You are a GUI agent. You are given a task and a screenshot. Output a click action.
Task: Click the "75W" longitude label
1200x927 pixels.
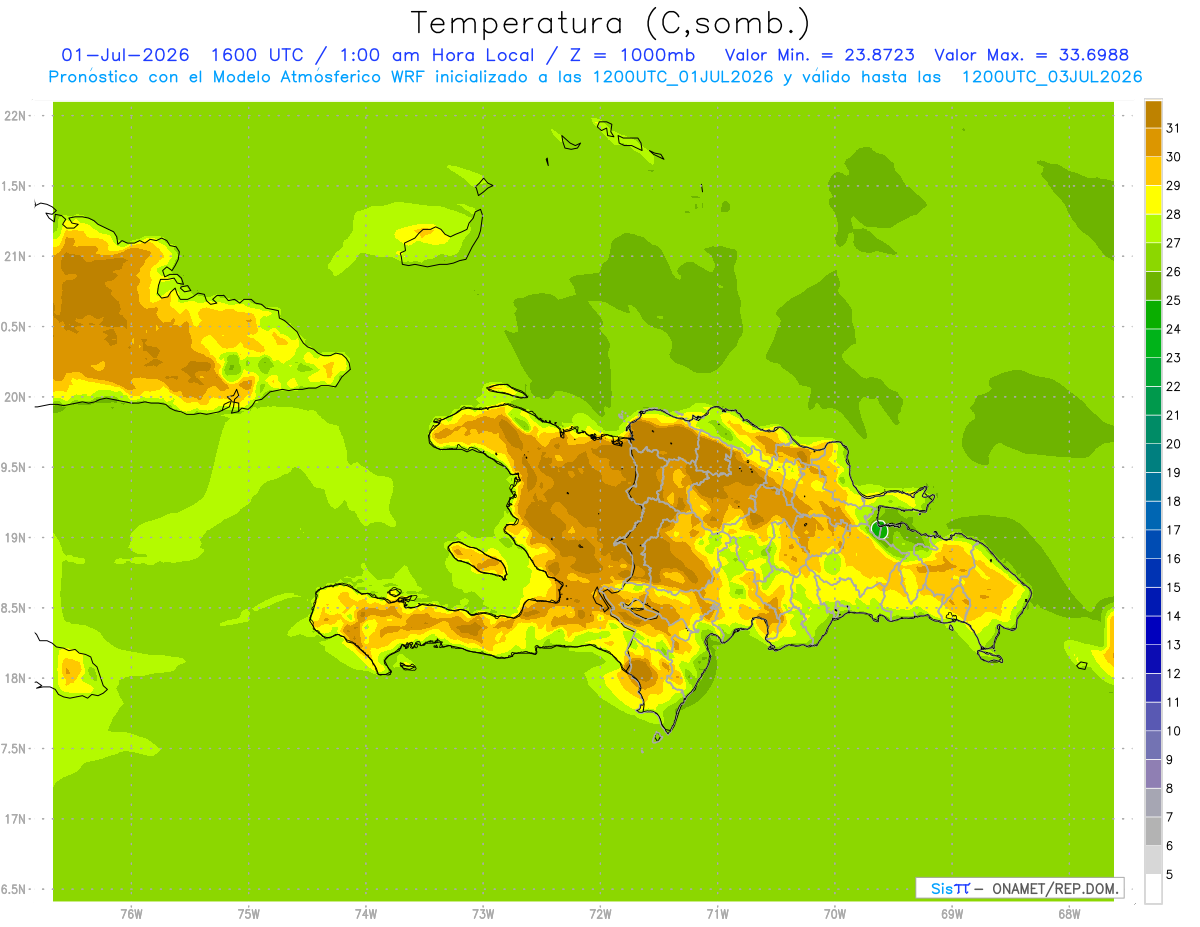(248, 914)
